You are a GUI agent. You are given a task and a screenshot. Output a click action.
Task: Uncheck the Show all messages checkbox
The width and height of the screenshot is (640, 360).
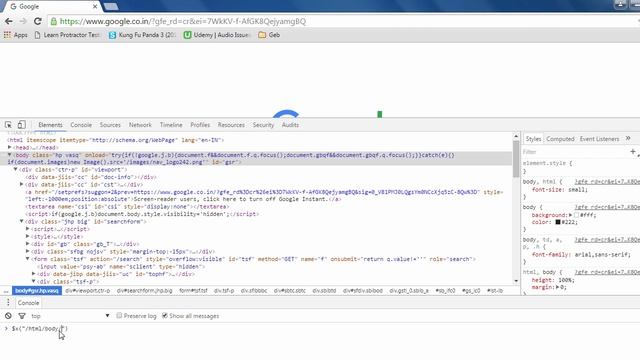click(x=165, y=316)
